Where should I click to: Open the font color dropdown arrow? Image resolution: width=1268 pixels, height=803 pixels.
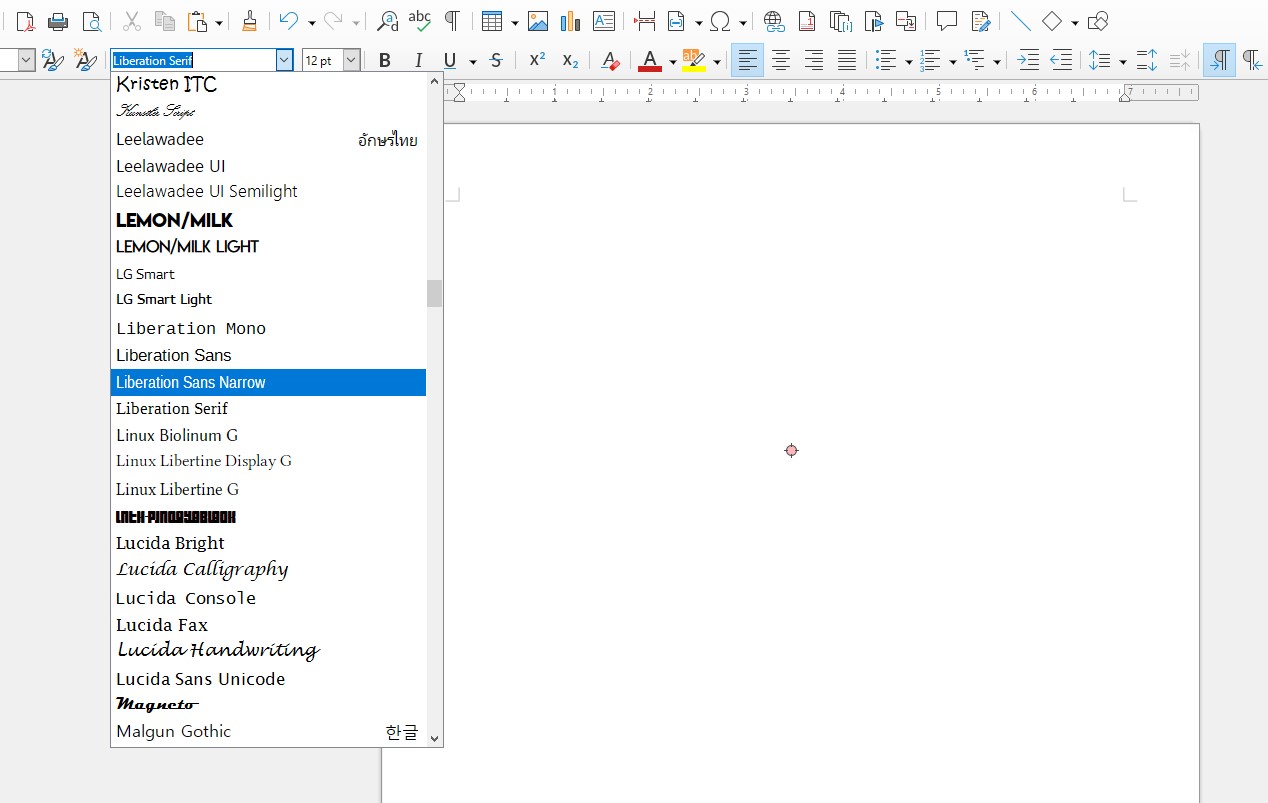tap(673, 61)
